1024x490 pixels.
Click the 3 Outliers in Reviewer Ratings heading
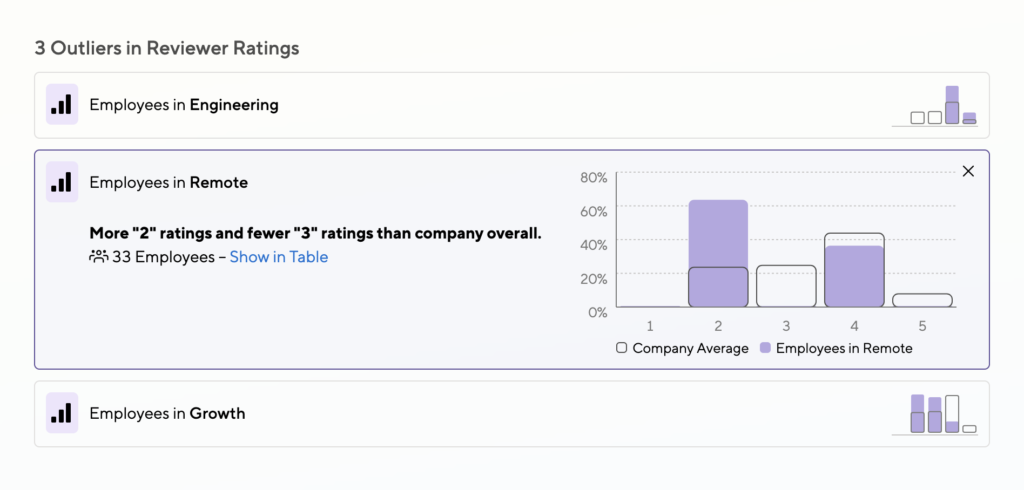[167, 48]
